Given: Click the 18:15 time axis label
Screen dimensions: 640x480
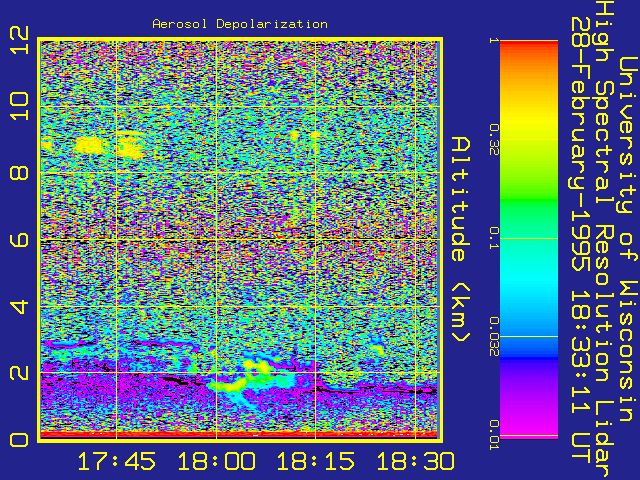Looking at the screenshot, I should tap(316, 461).
